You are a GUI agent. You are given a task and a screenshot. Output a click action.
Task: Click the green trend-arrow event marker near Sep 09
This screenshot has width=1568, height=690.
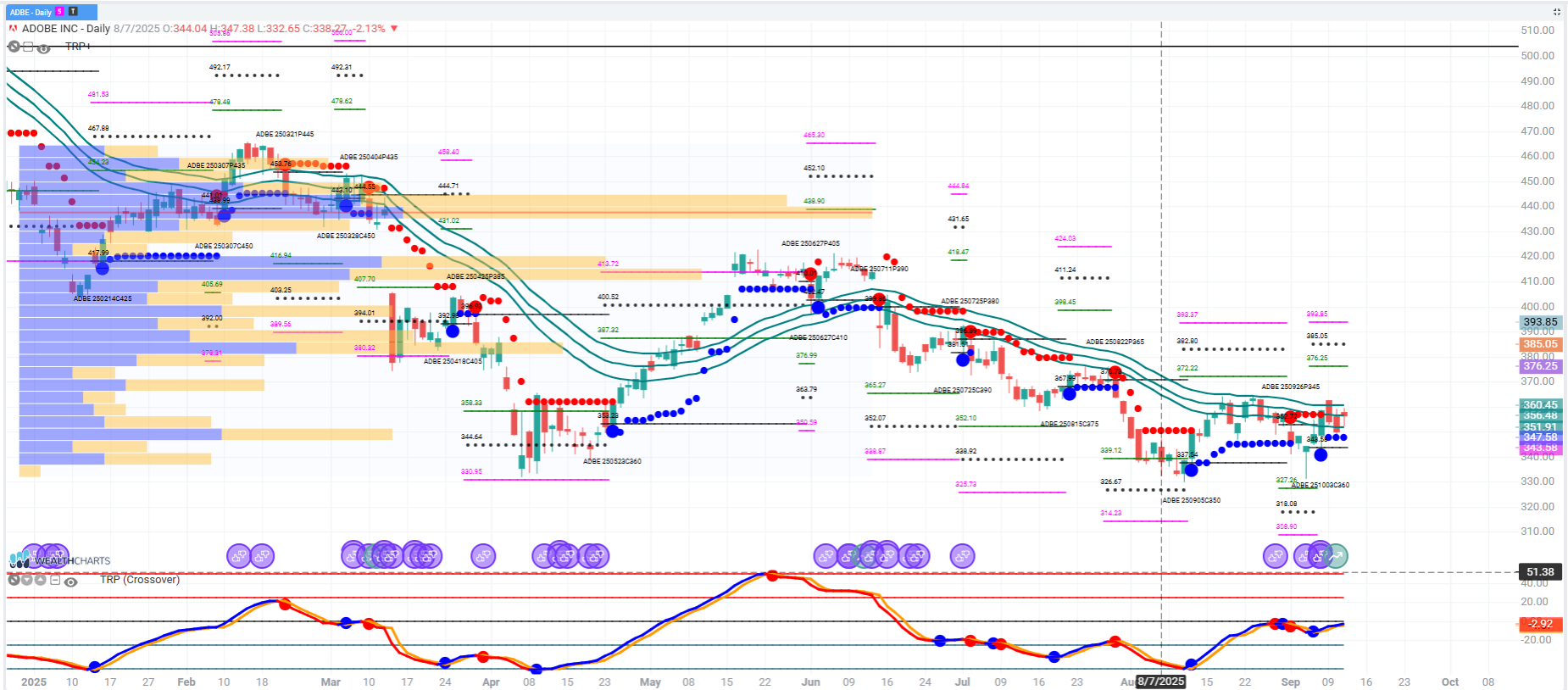[1336, 556]
